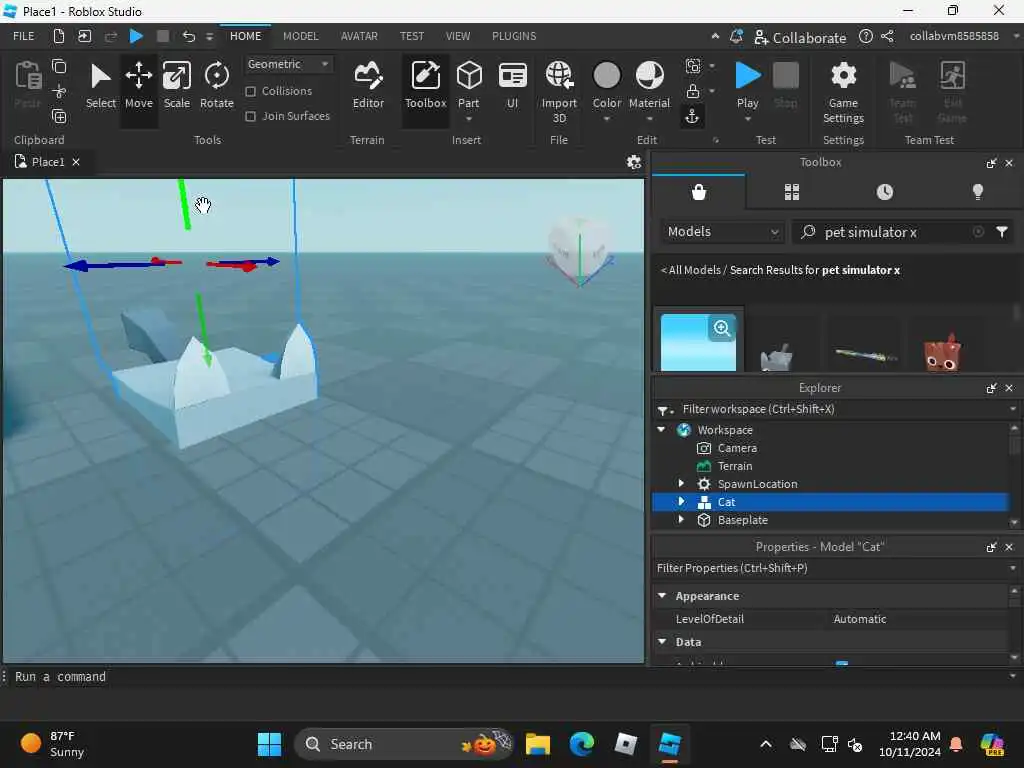Click Import 3D
The width and height of the screenshot is (1024, 768).
[x=559, y=91]
